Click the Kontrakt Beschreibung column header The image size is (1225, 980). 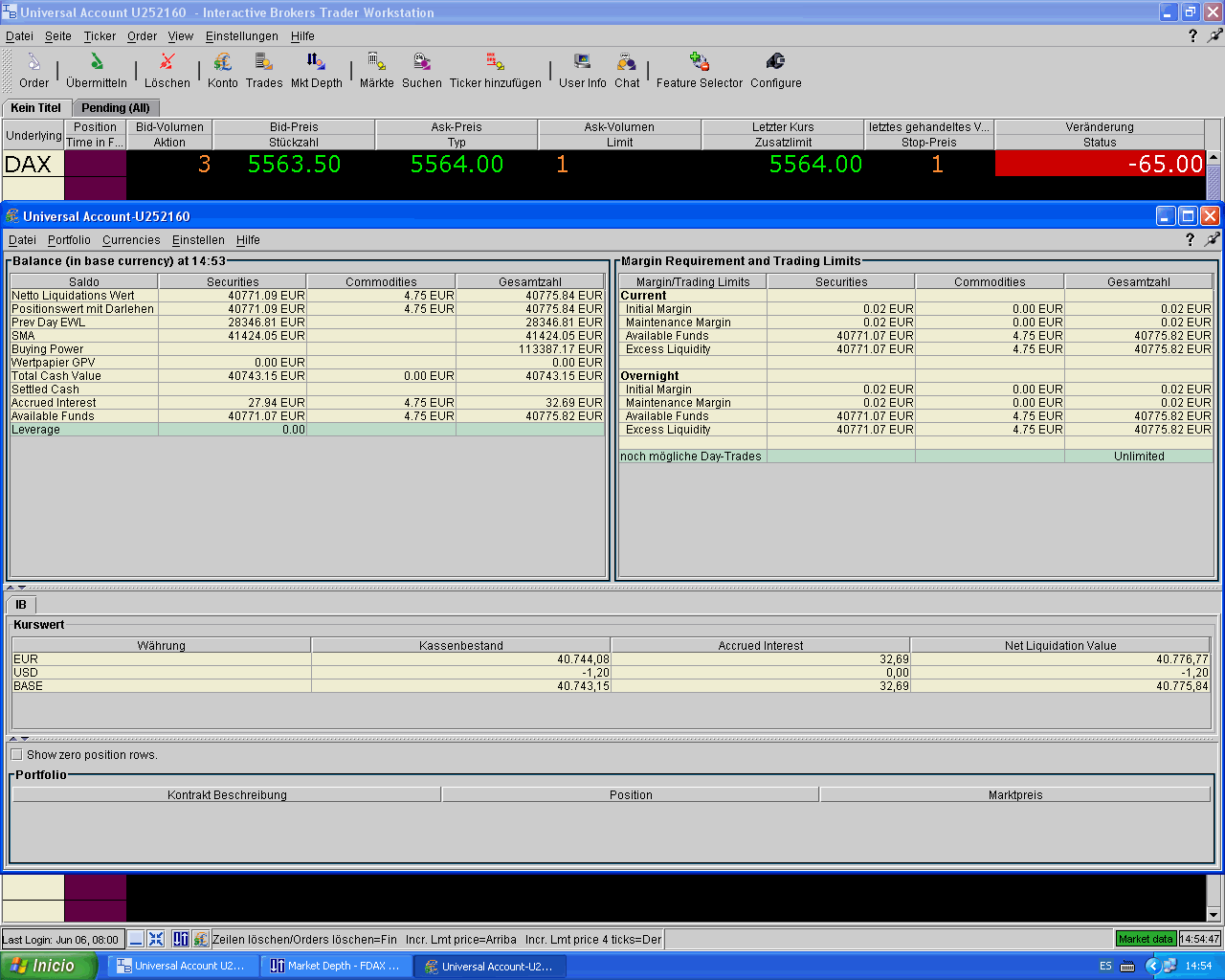pos(227,794)
